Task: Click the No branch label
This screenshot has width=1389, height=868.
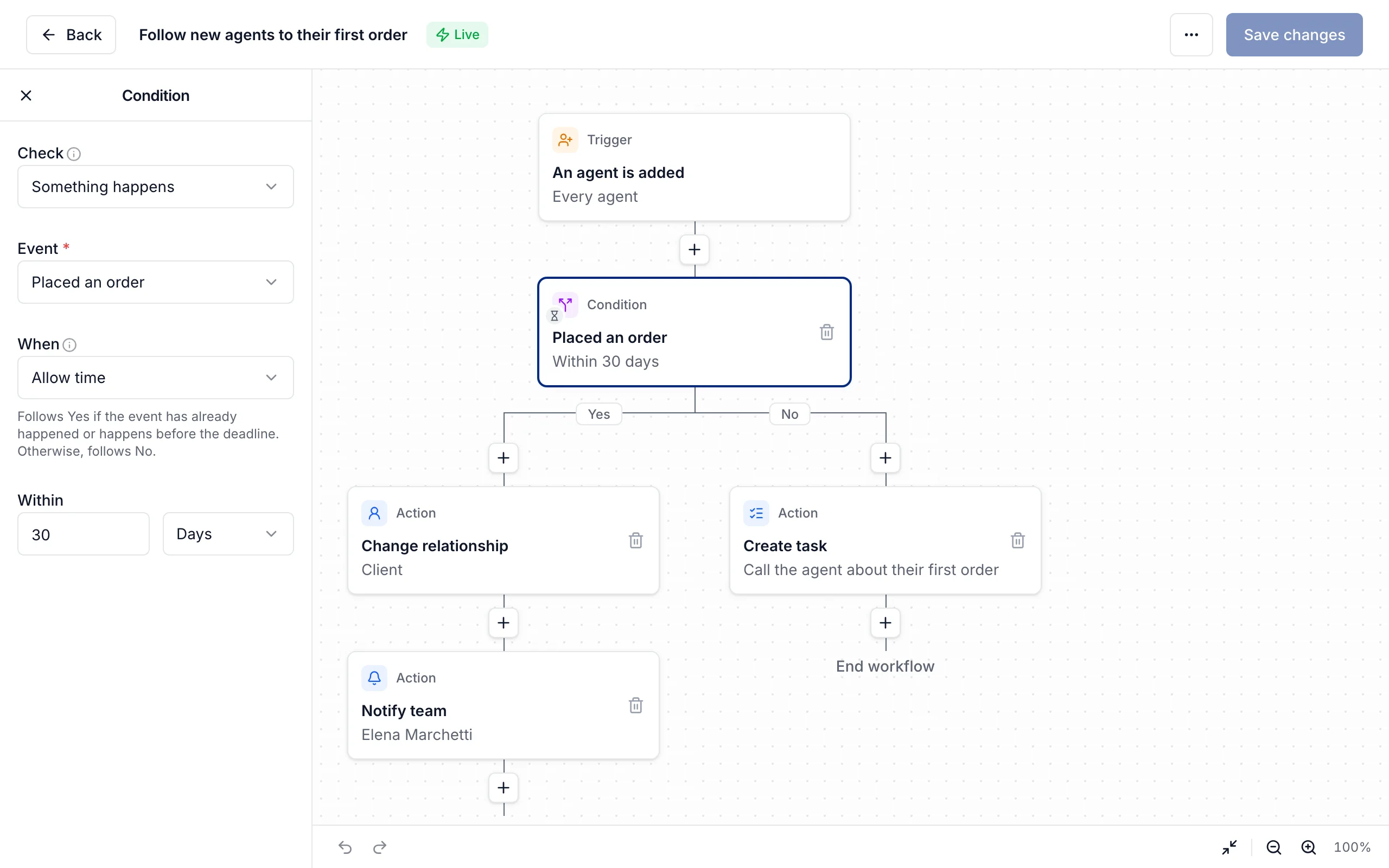Action: (789, 414)
